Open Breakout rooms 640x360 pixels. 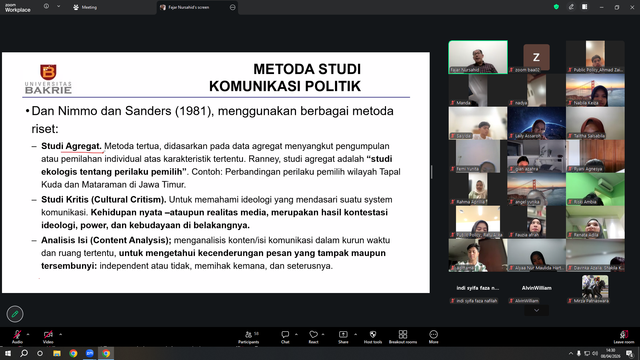403,337
